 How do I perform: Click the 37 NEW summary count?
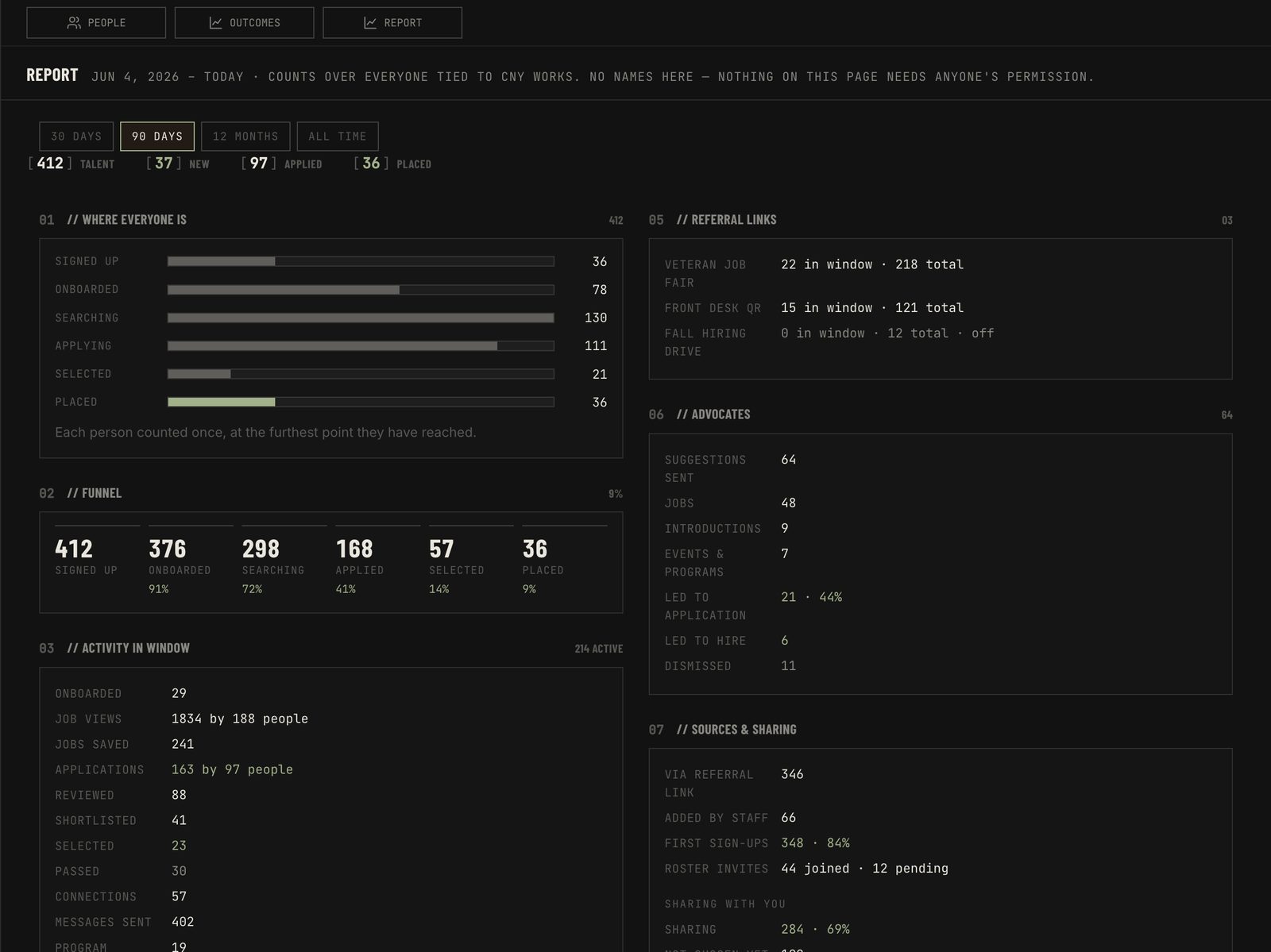pos(178,164)
